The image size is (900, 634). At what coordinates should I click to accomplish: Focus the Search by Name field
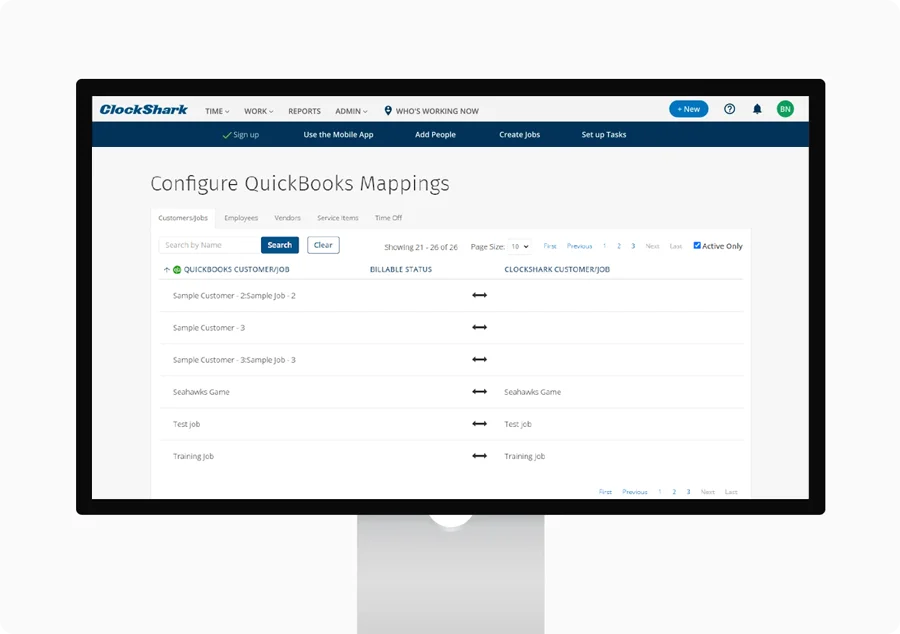[x=210, y=245]
